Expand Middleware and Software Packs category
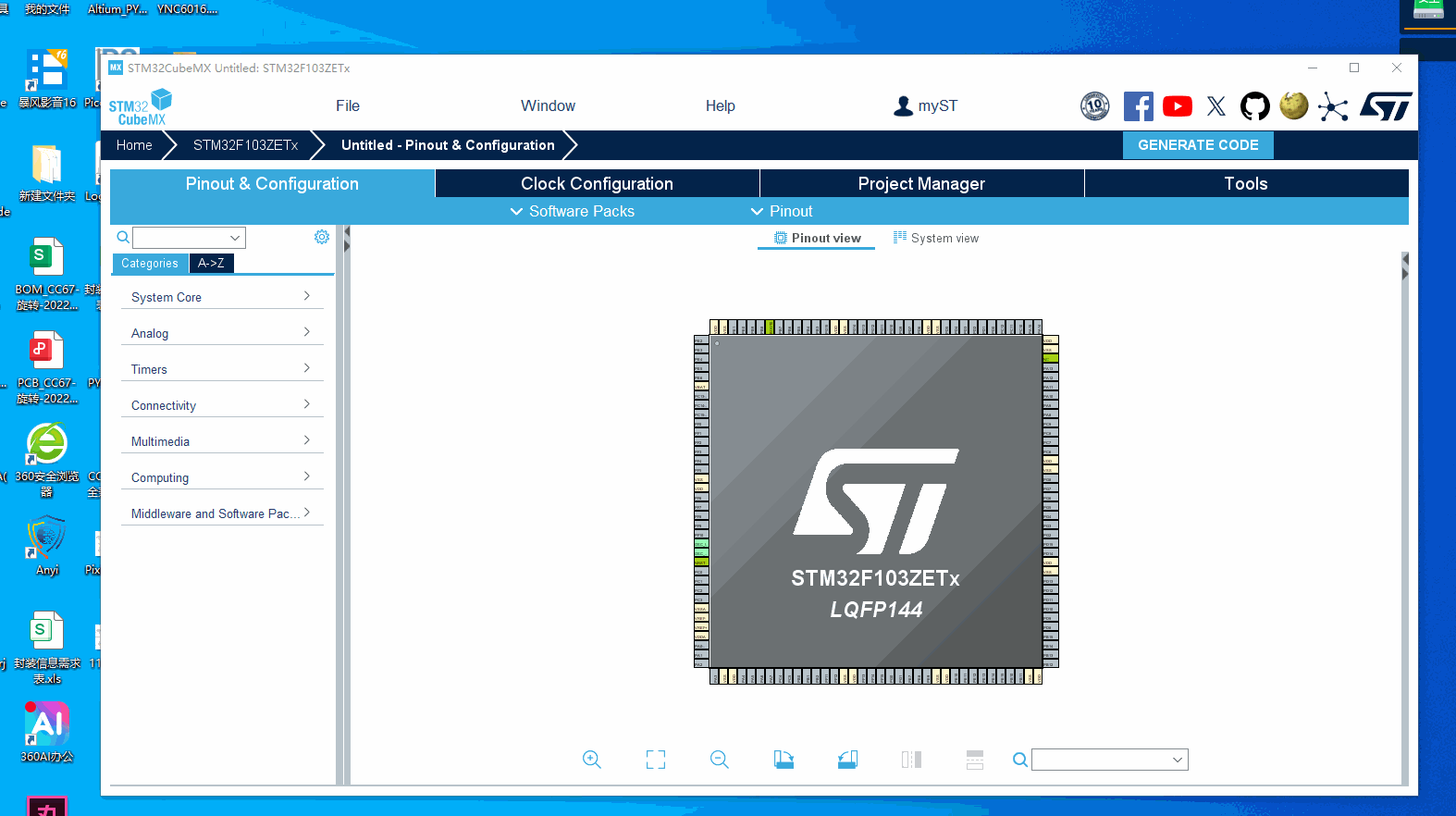The height and width of the screenshot is (816, 1456). pos(222,513)
